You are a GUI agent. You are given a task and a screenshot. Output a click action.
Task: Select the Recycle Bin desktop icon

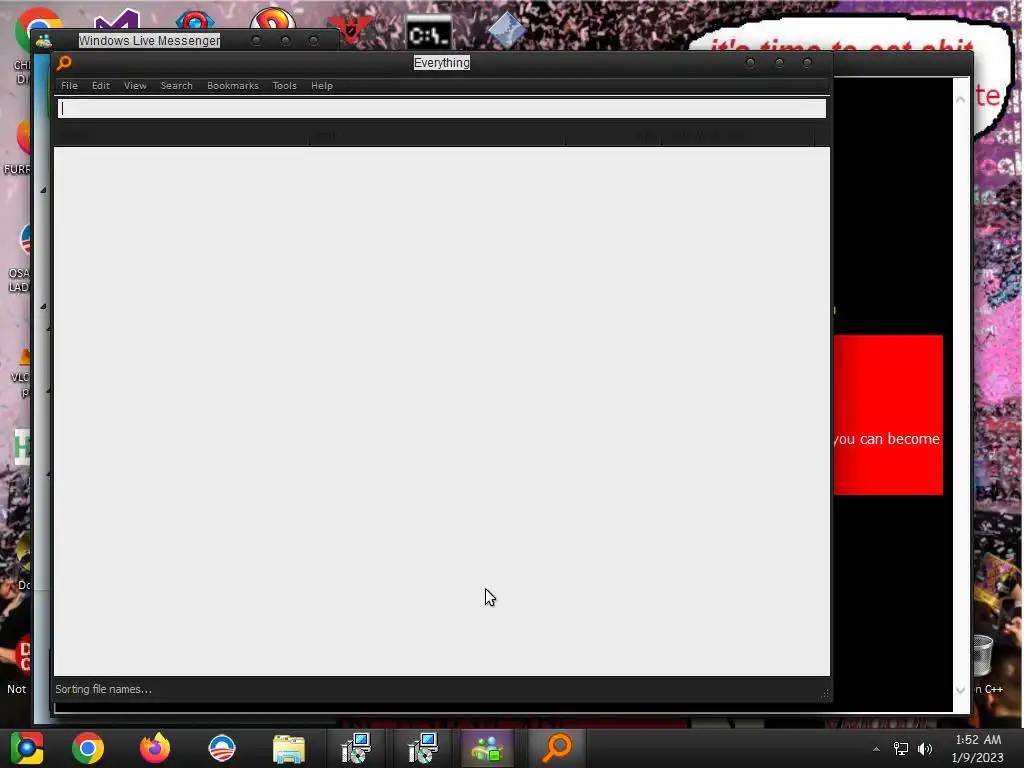click(983, 656)
